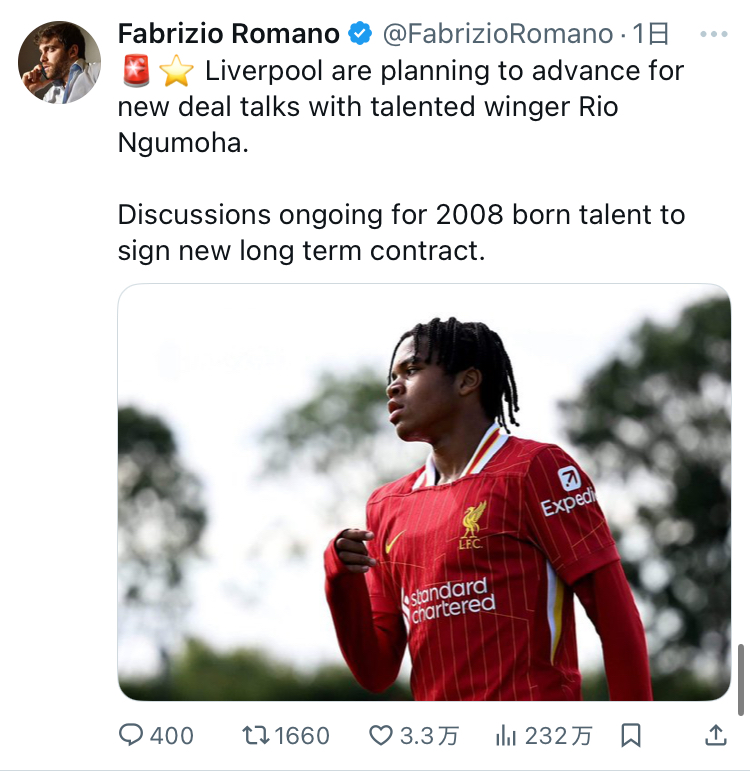
Task: Click the reply speech bubble icon
Action: [x=132, y=736]
